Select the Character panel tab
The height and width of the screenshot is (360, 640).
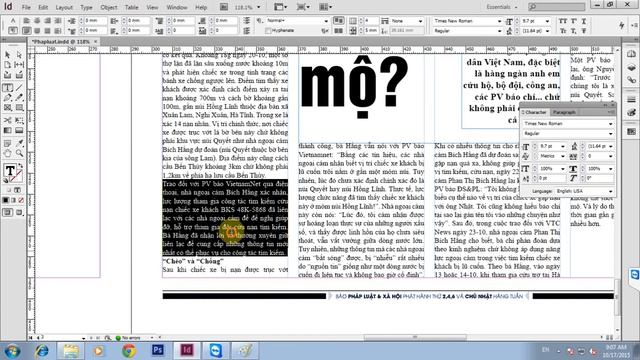535,112
